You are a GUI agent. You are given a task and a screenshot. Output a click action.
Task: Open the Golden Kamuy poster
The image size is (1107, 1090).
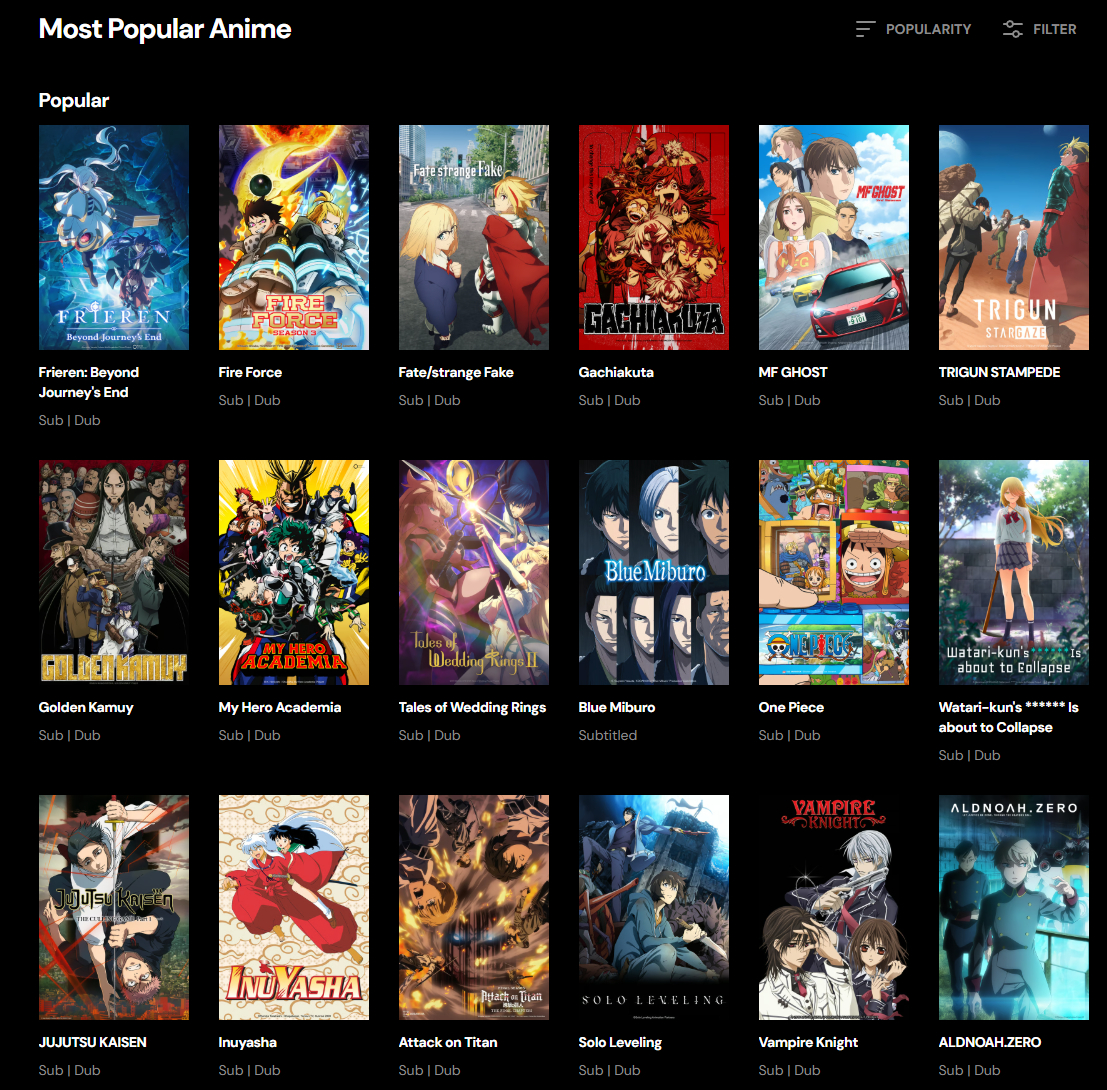(x=114, y=573)
